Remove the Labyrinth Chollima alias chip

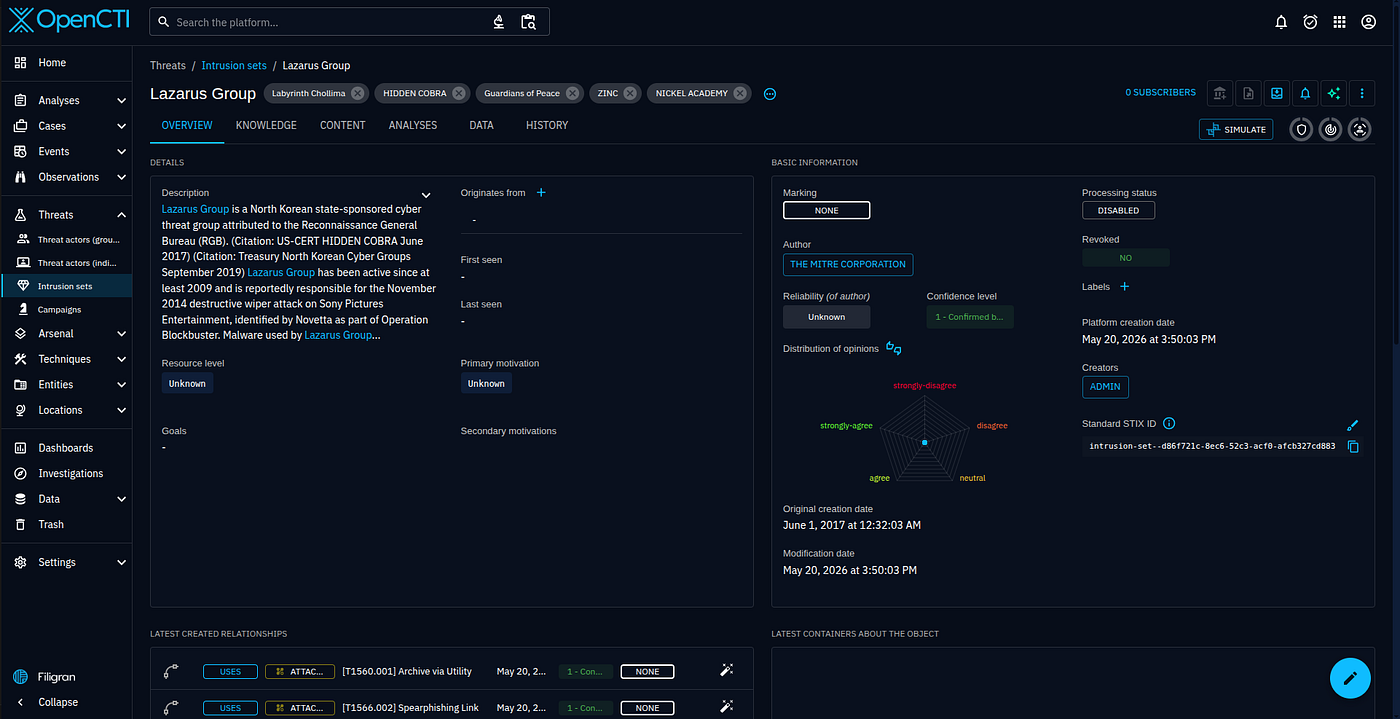coord(358,93)
